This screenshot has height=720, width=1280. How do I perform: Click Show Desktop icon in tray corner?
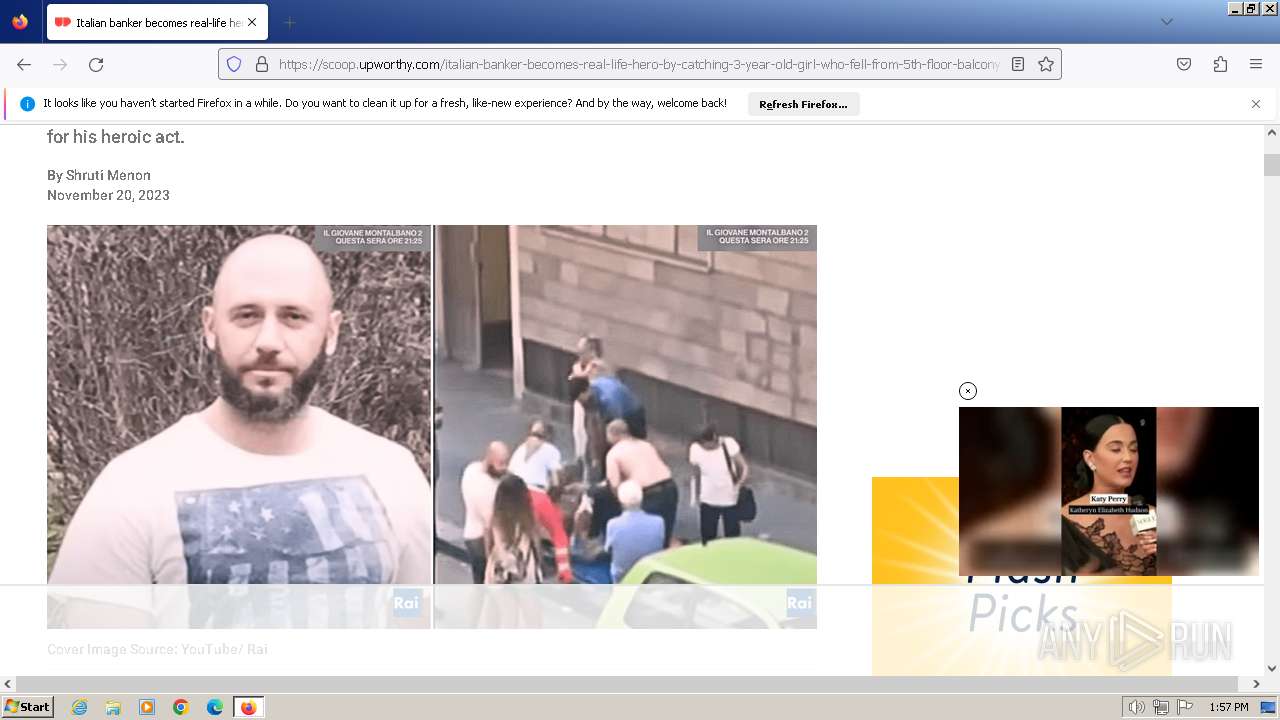(x=1269, y=707)
